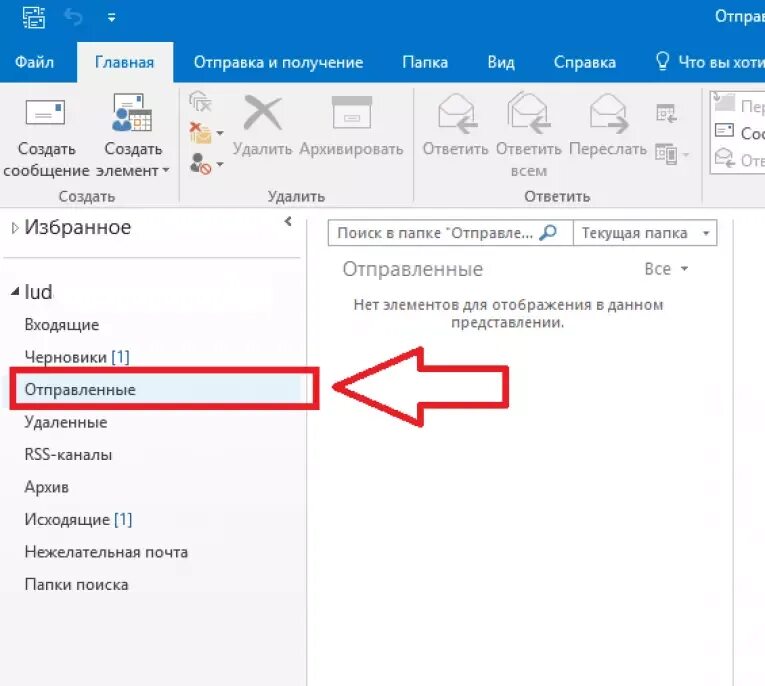Open the Удаленные folder
765x686 pixels.
pyautogui.click(x=66, y=422)
